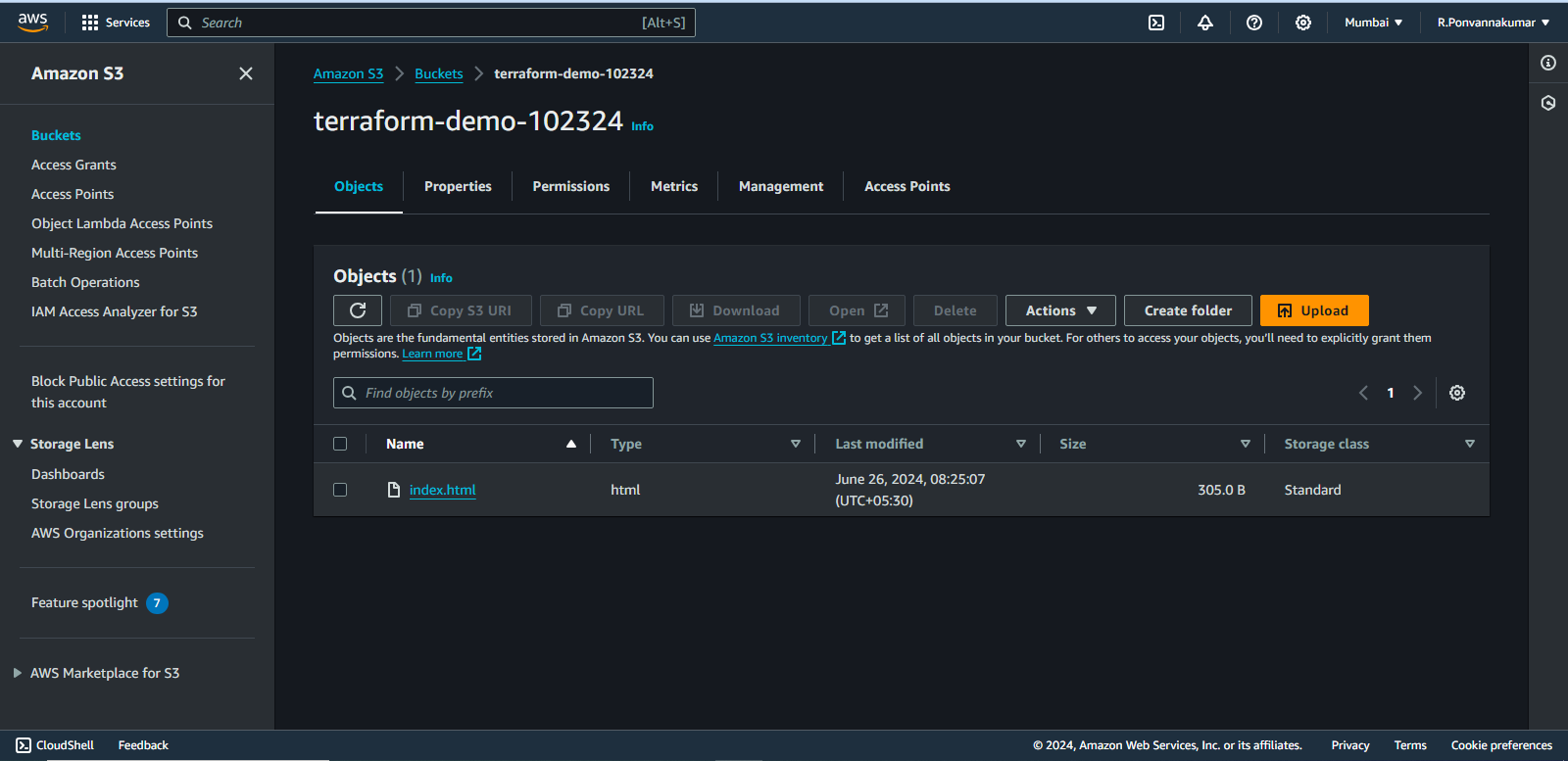Image resolution: width=1568 pixels, height=761 pixels.
Task: Open CloudShell from the top bar icon
Action: pyautogui.click(x=1156, y=23)
